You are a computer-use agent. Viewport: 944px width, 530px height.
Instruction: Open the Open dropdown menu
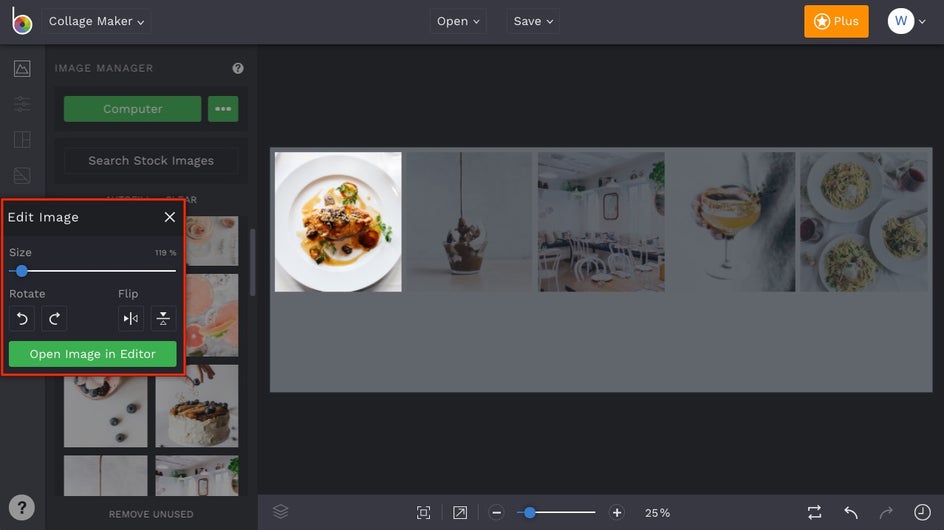(x=458, y=21)
